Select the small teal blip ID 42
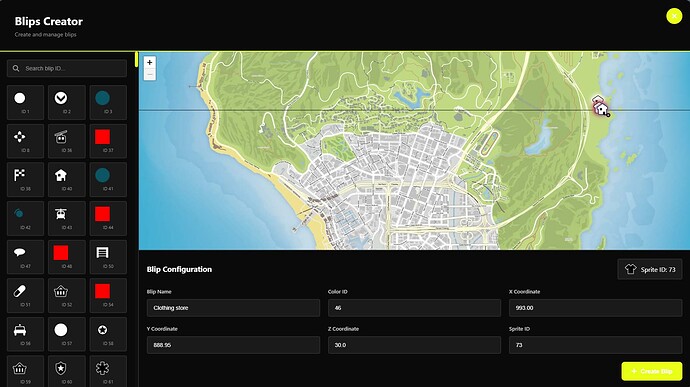The width and height of the screenshot is (690, 387). tap(25, 218)
